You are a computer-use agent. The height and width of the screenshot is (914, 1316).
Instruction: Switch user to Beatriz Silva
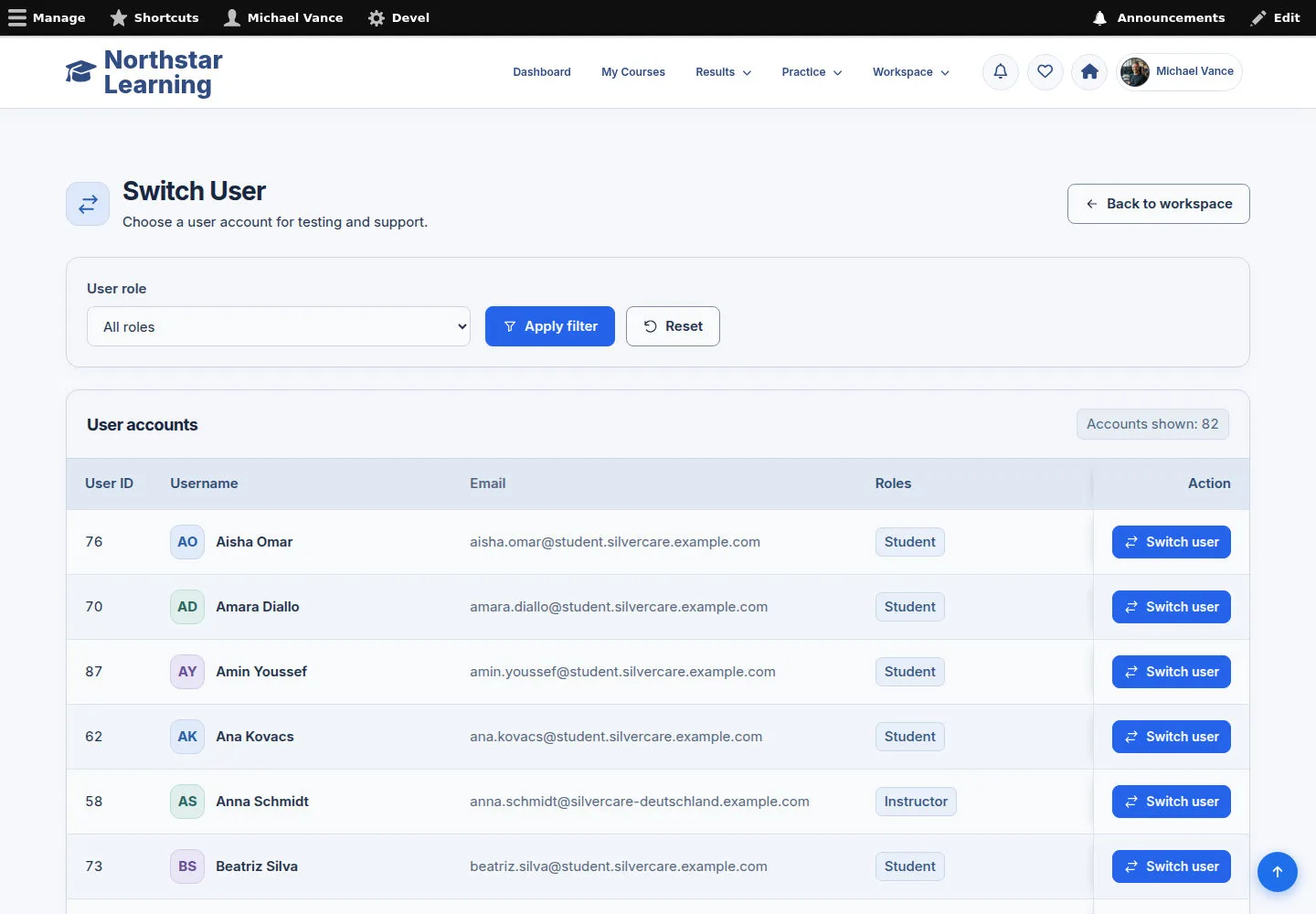[x=1172, y=866]
